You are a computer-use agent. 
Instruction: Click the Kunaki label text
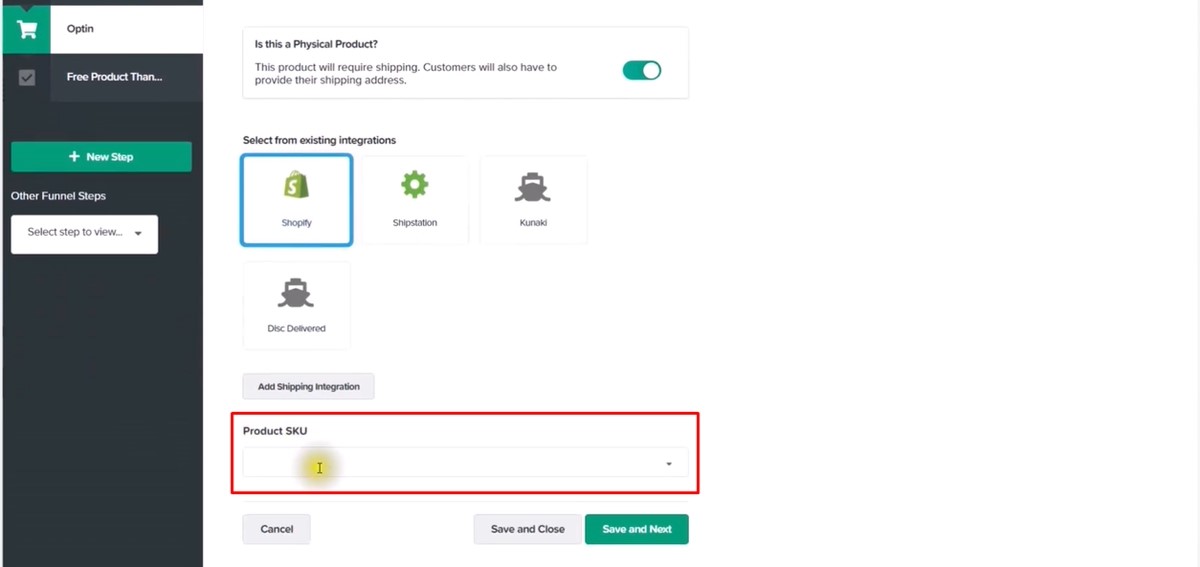click(x=533, y=223)
